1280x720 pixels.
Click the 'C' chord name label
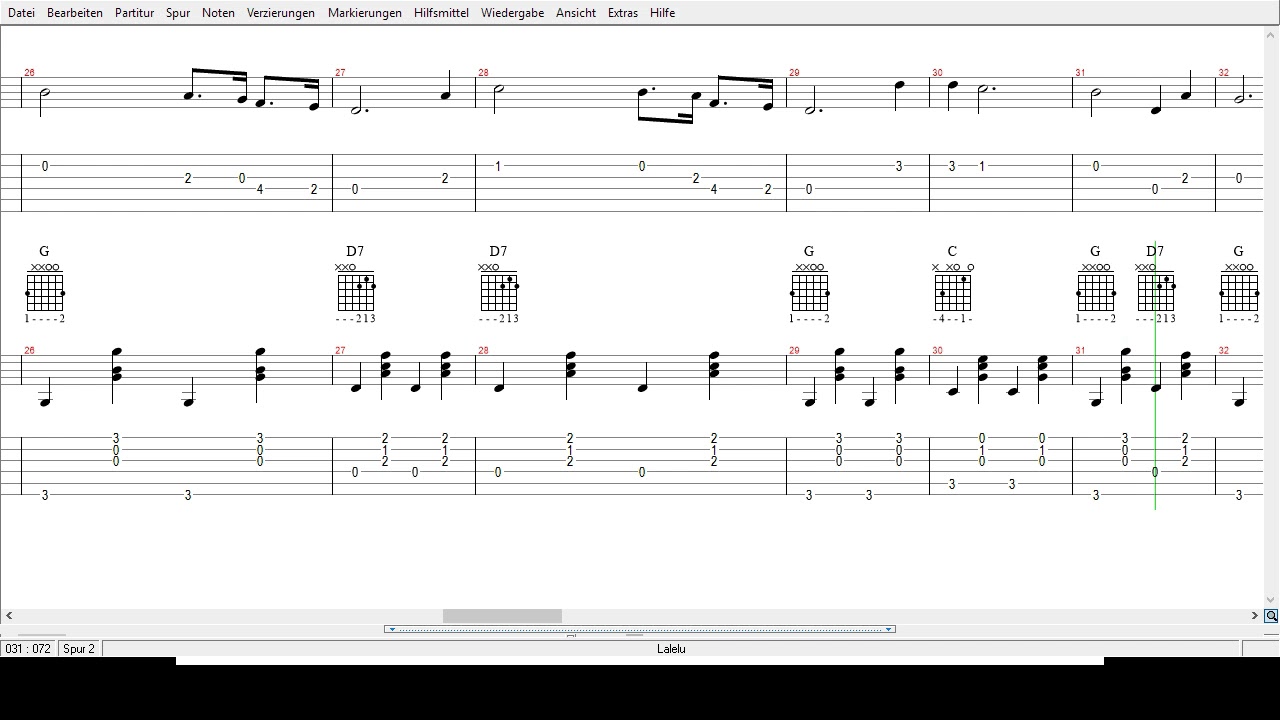tap(952, 251)
